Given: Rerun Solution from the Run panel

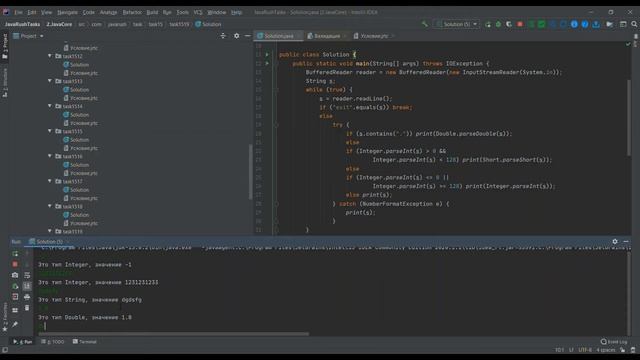Looking at the screenshot, I should (x=15, y=254).
